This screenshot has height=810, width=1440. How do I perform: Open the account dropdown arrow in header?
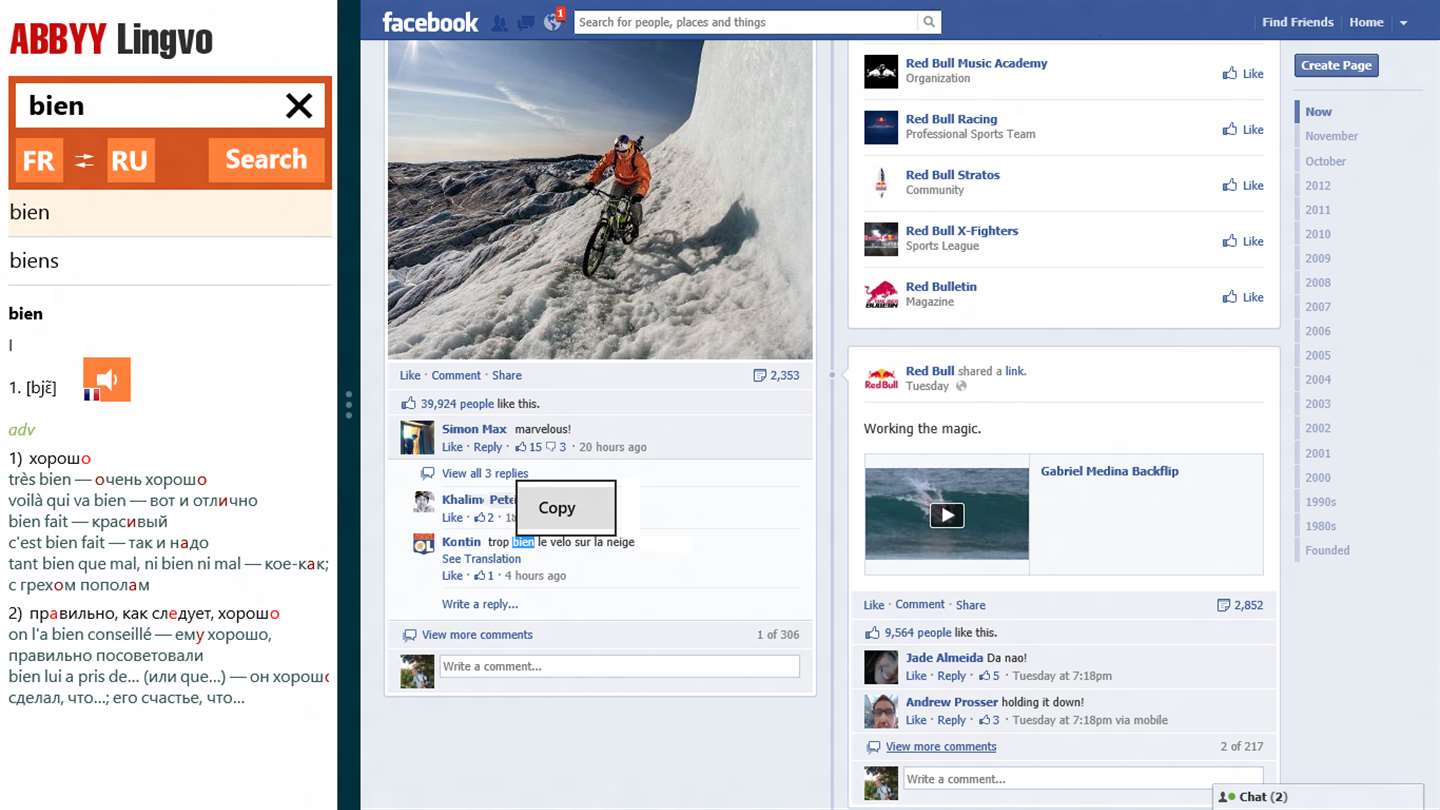(x=1403, y=23)
